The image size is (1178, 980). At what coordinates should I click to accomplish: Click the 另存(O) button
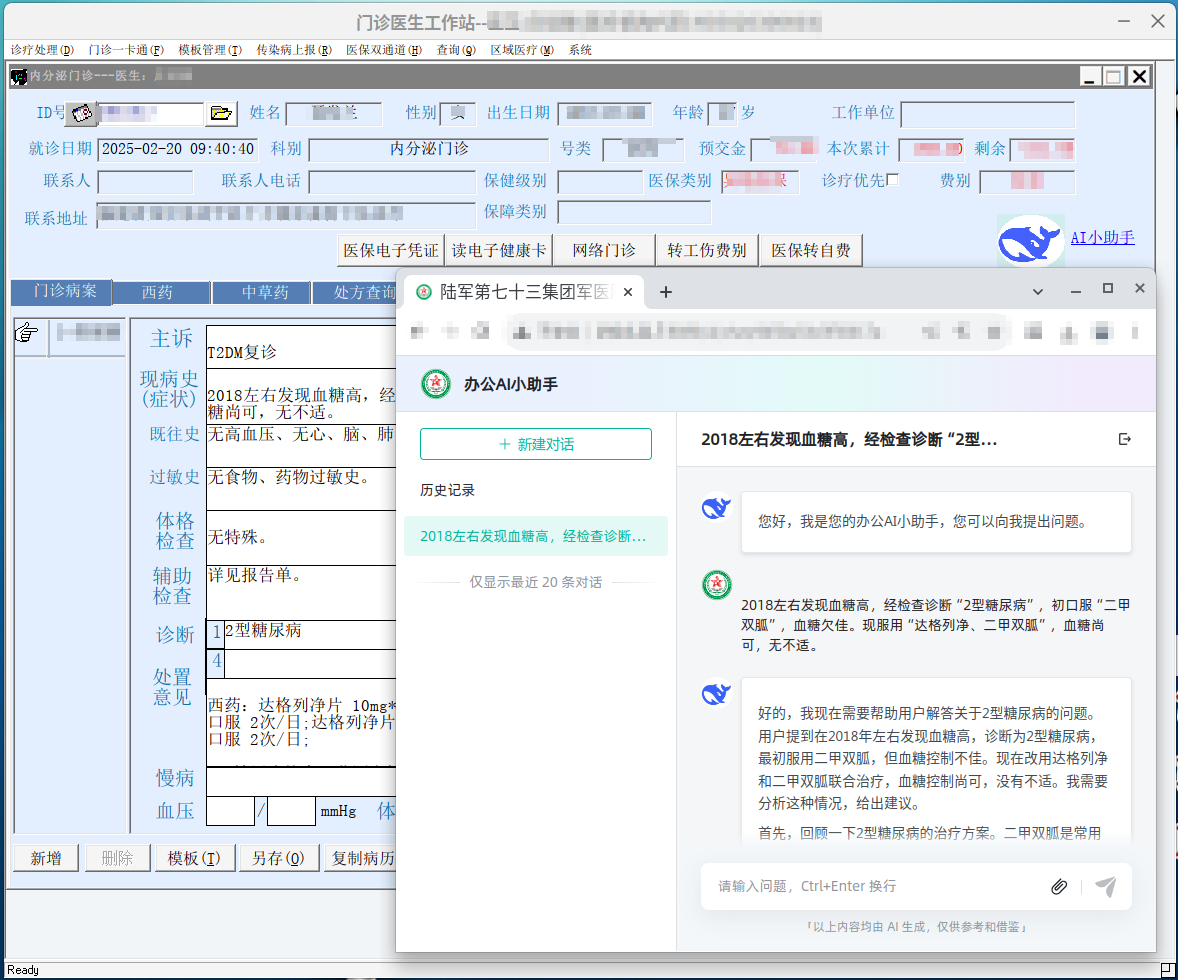pos(278,858)
